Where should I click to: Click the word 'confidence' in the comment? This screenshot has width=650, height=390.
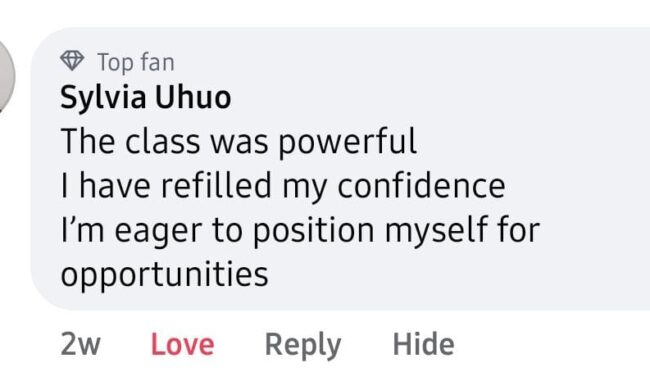422,186
